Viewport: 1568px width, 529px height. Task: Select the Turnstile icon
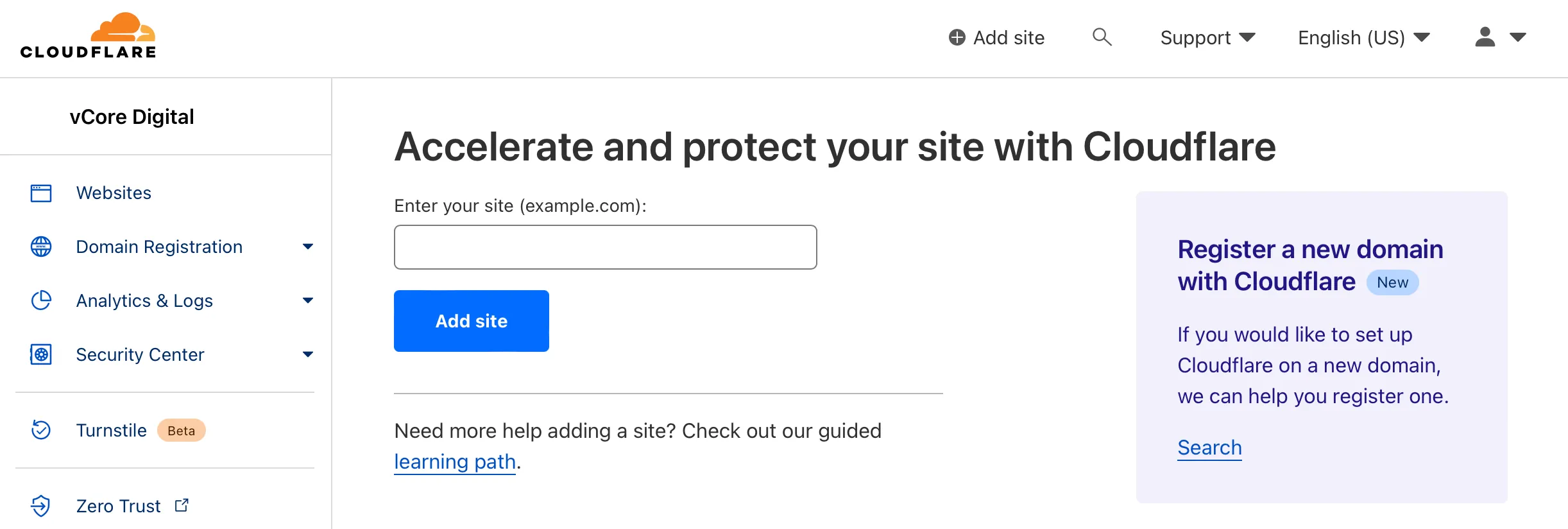click(x=41, y=430)
